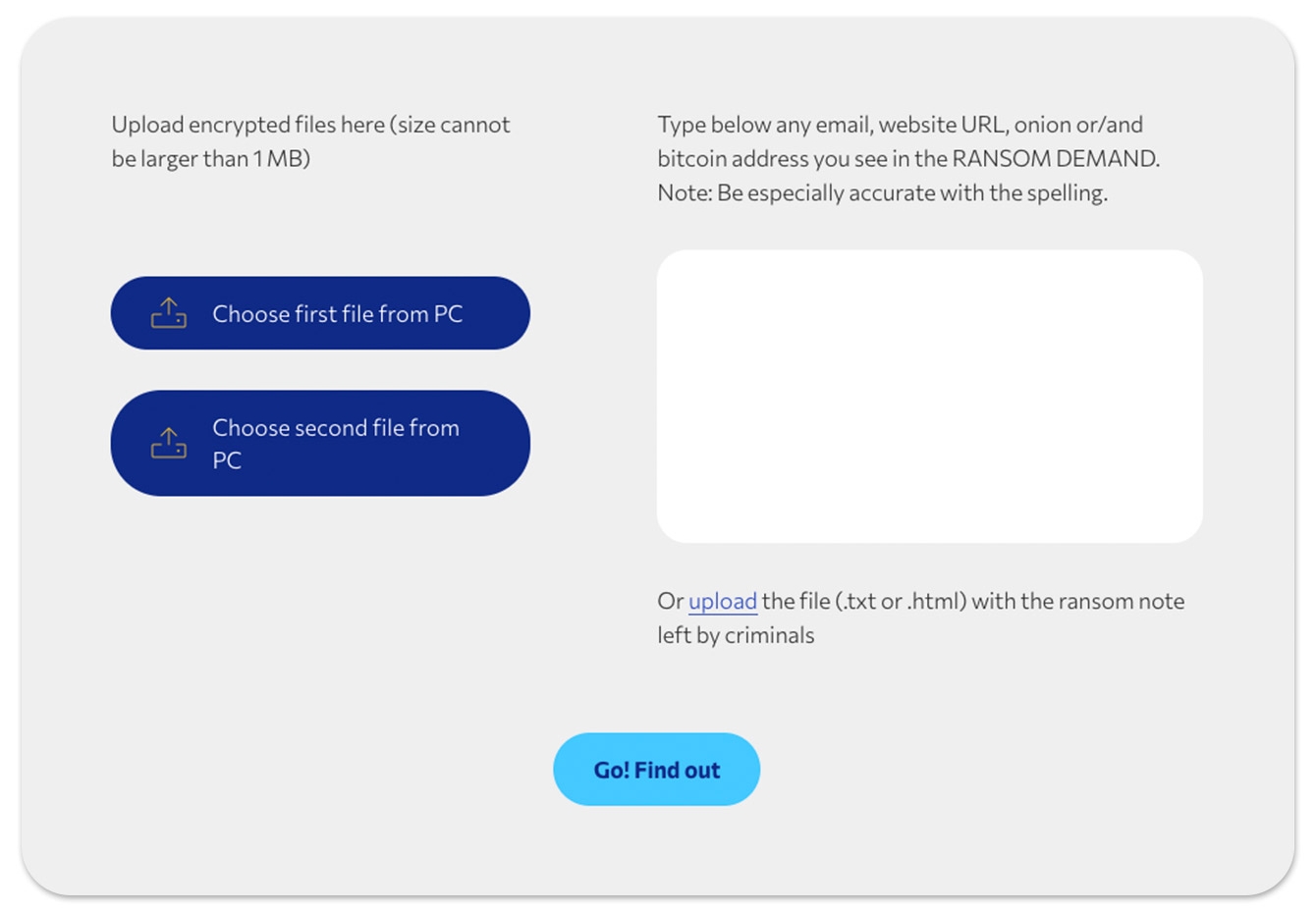Click the upload icon on first file button
The width and height of the screenshot is (1316, 914).
click(169, 313)
